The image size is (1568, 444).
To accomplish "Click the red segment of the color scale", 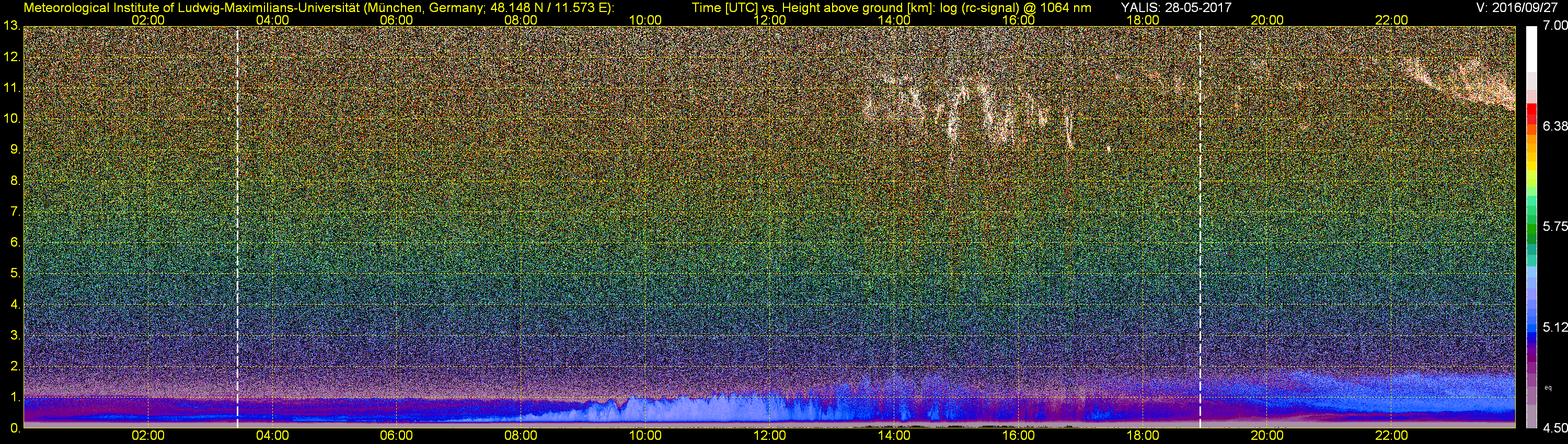I will [x=1531, y=113].
